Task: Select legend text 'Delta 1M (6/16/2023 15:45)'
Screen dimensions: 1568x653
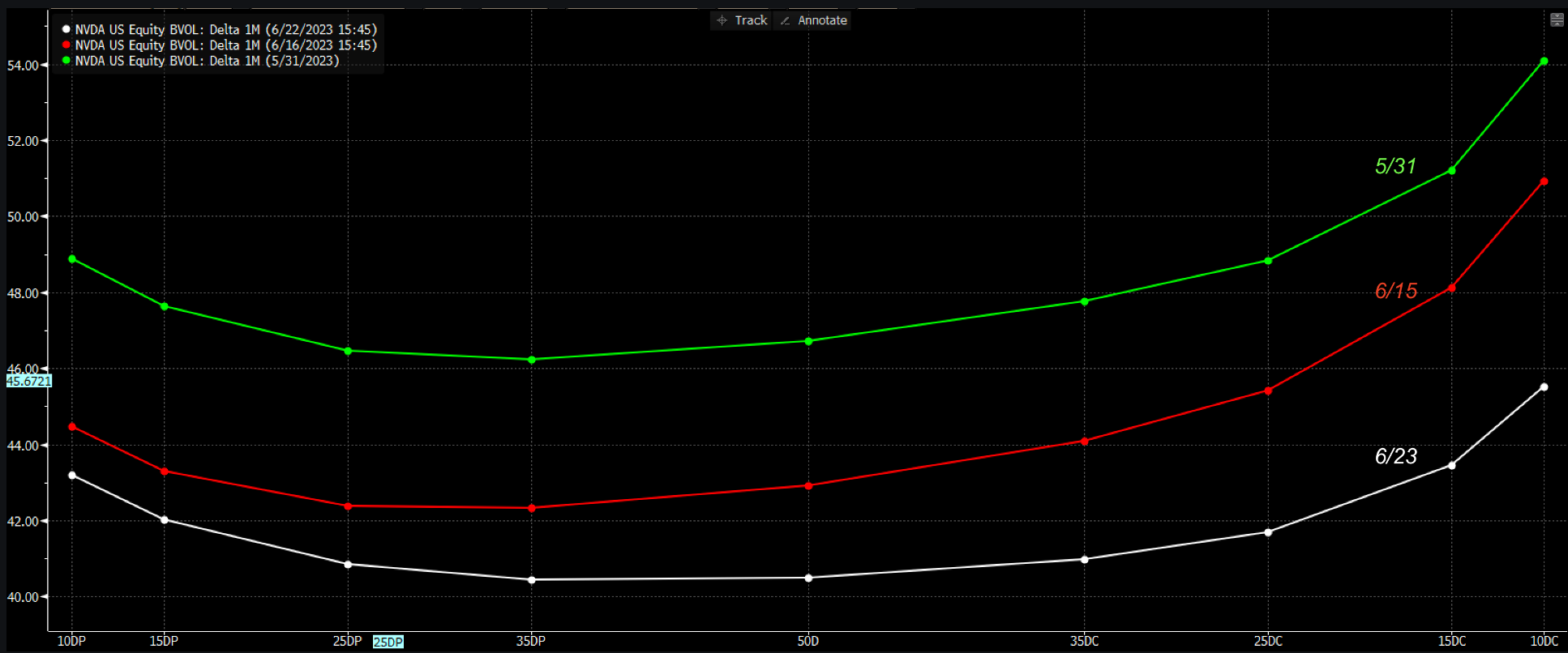Action: [x=293, y=45]
